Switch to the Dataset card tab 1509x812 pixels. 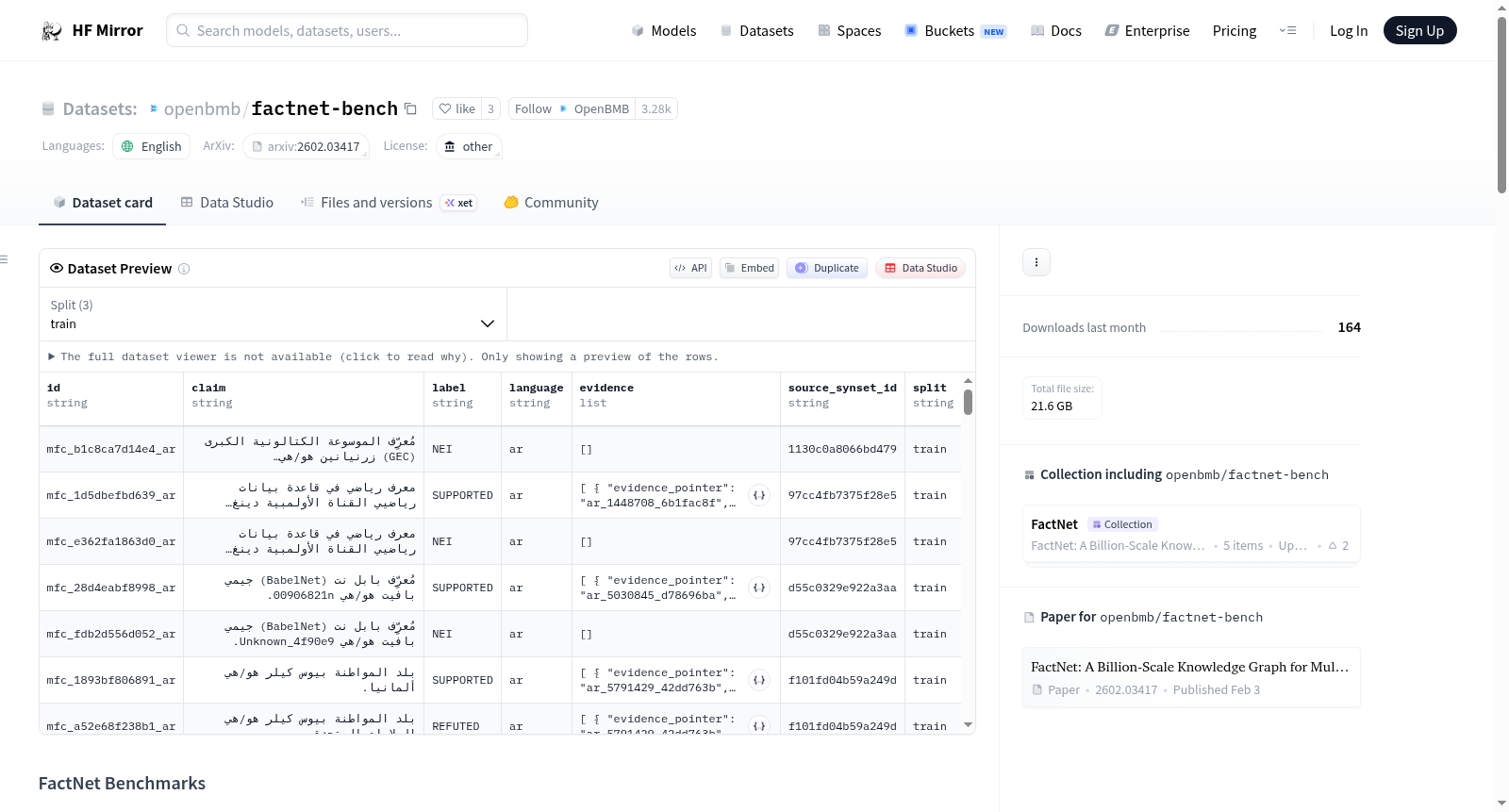tap(102, 203)
